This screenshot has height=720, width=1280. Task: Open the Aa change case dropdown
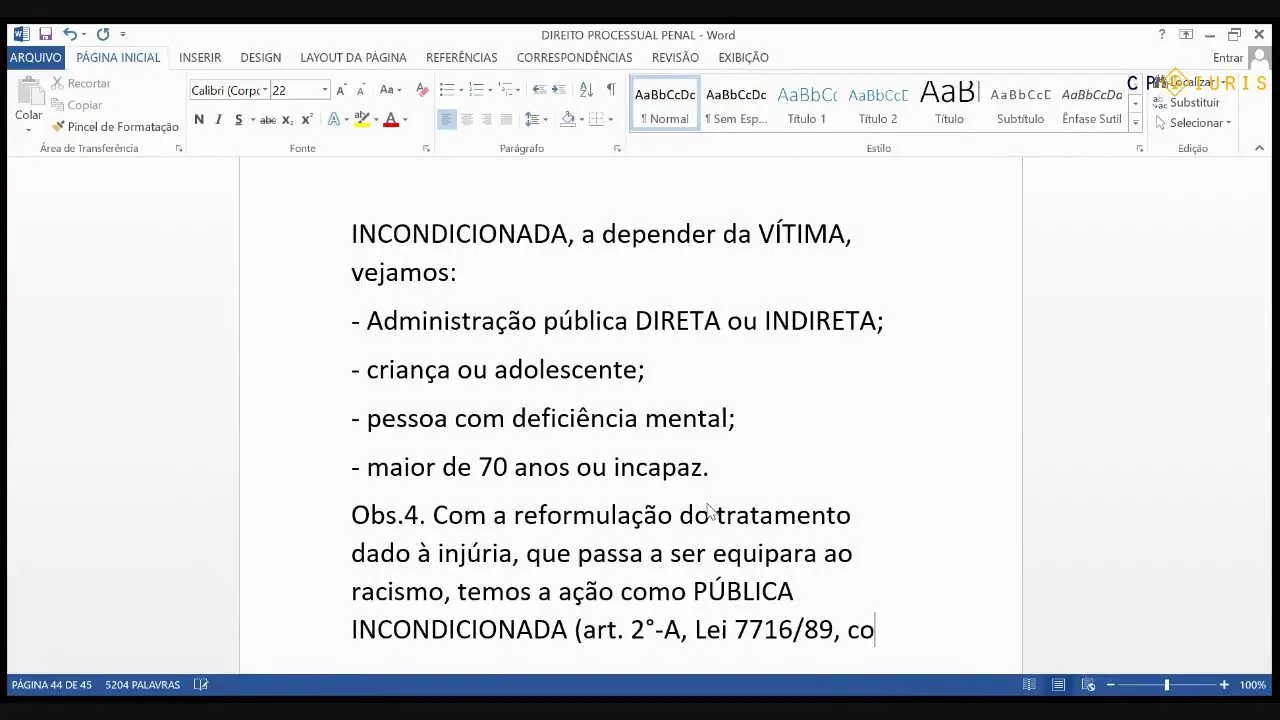[391, 90]
